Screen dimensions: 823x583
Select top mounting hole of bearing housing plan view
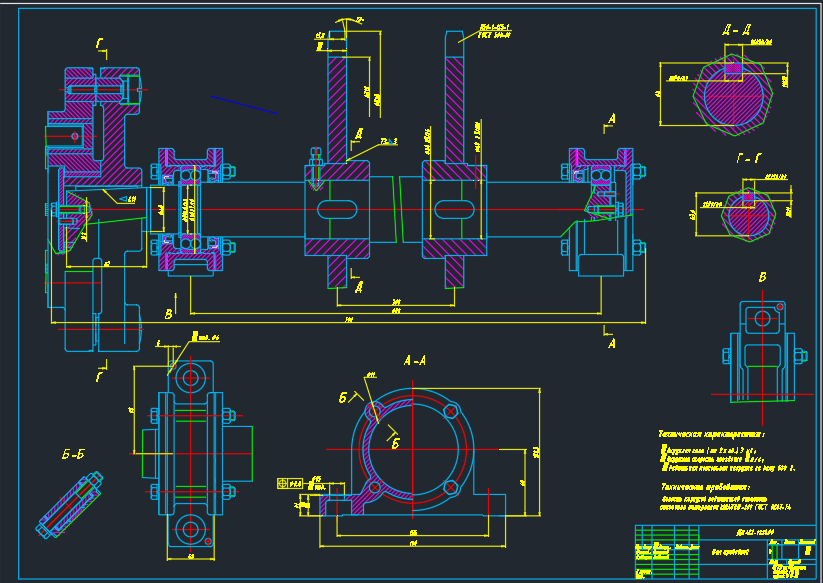pos(190,377)
